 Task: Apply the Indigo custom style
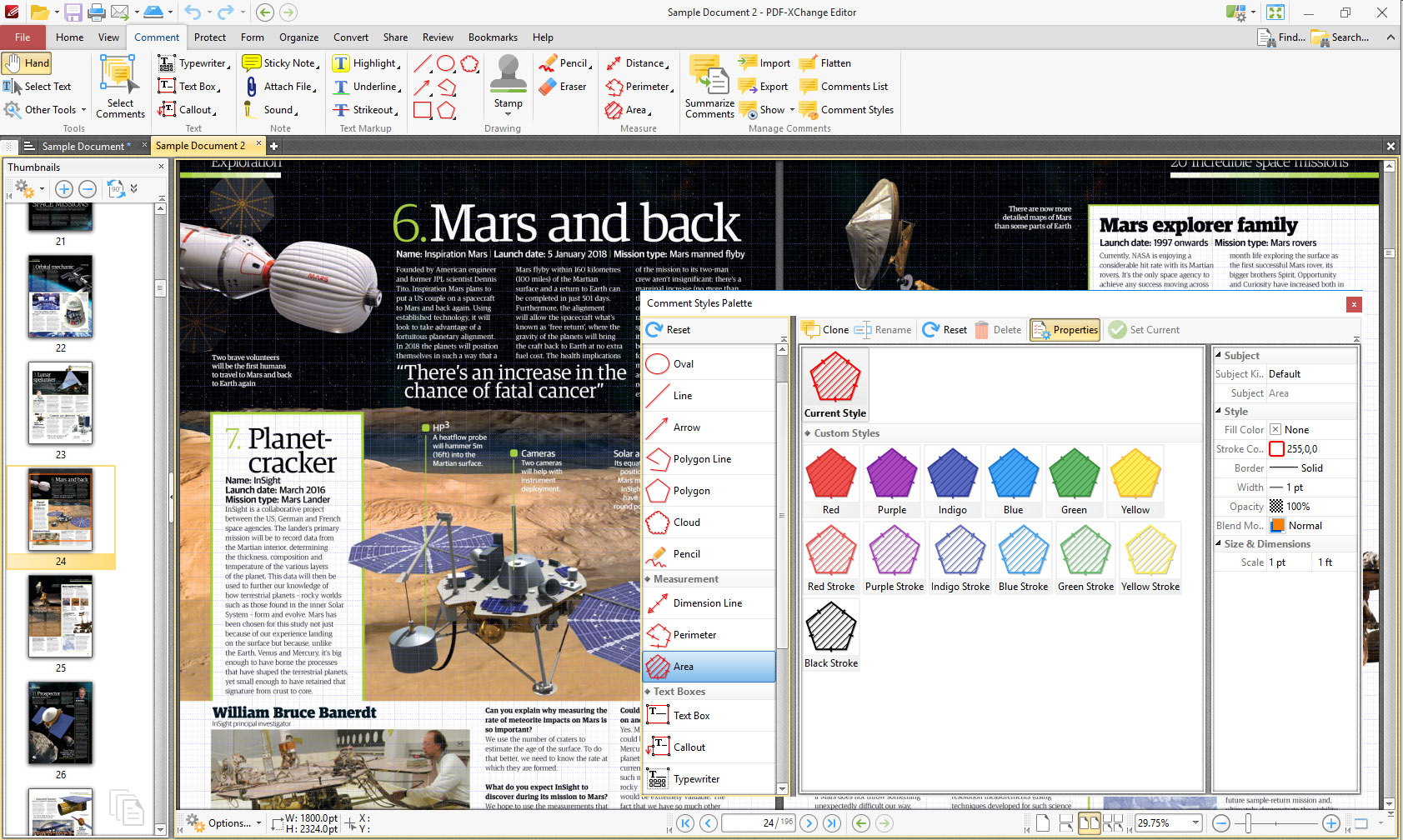(953, 481)
